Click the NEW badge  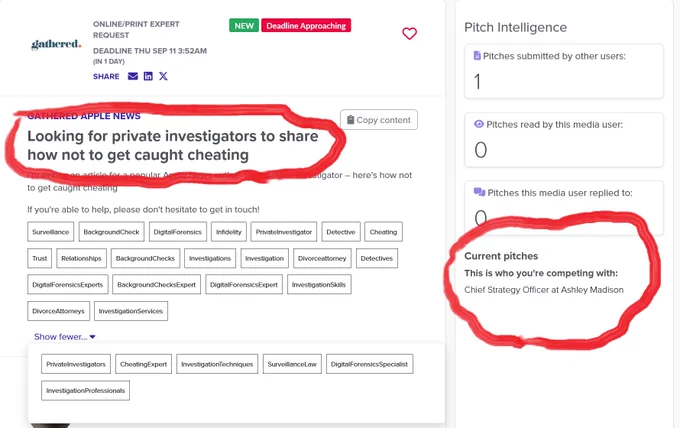pyautogui.click(x=244, y=26)
